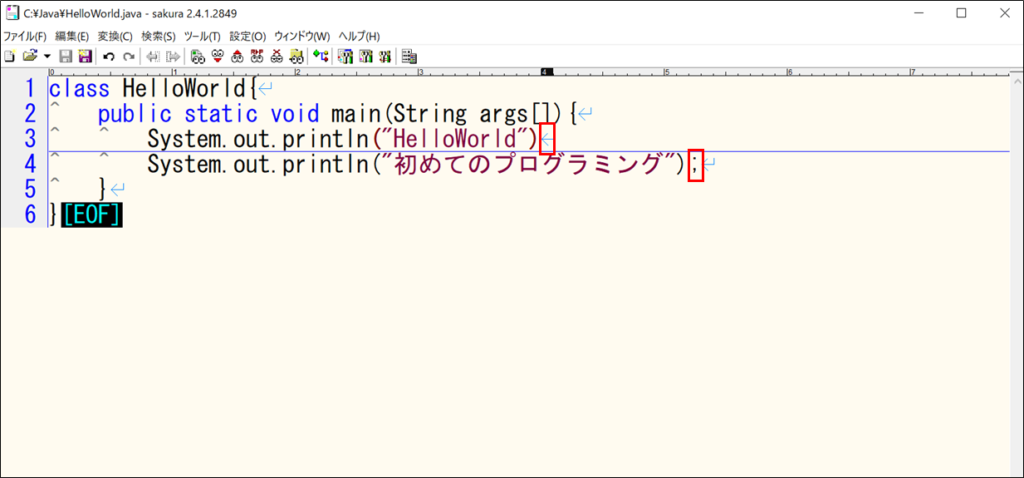This screenshot has width=1024, height=478.
Task: Open the 設定(O) menu
Action: click(x=248, y=37)
